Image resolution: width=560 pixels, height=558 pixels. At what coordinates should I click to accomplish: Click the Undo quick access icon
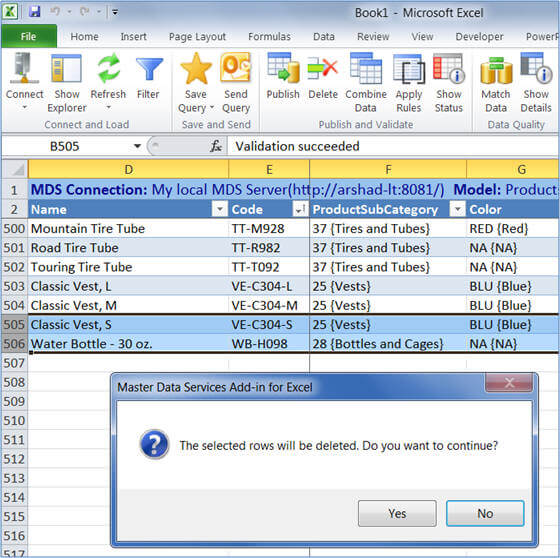click(x=55, y=12)
